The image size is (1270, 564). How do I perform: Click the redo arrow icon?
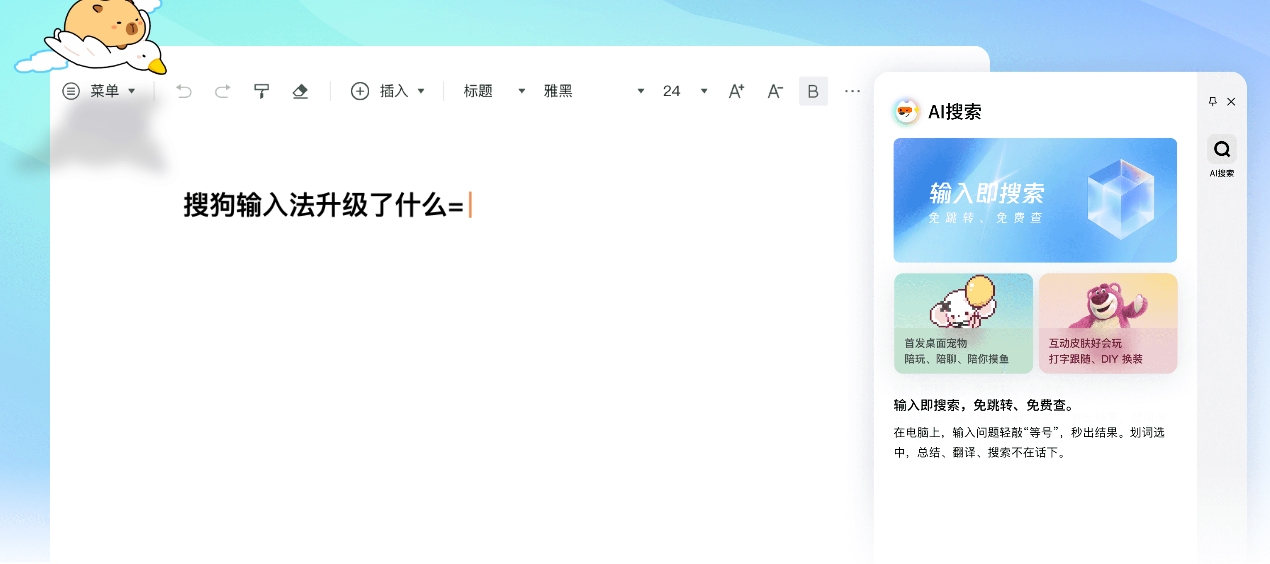(222, 91)
